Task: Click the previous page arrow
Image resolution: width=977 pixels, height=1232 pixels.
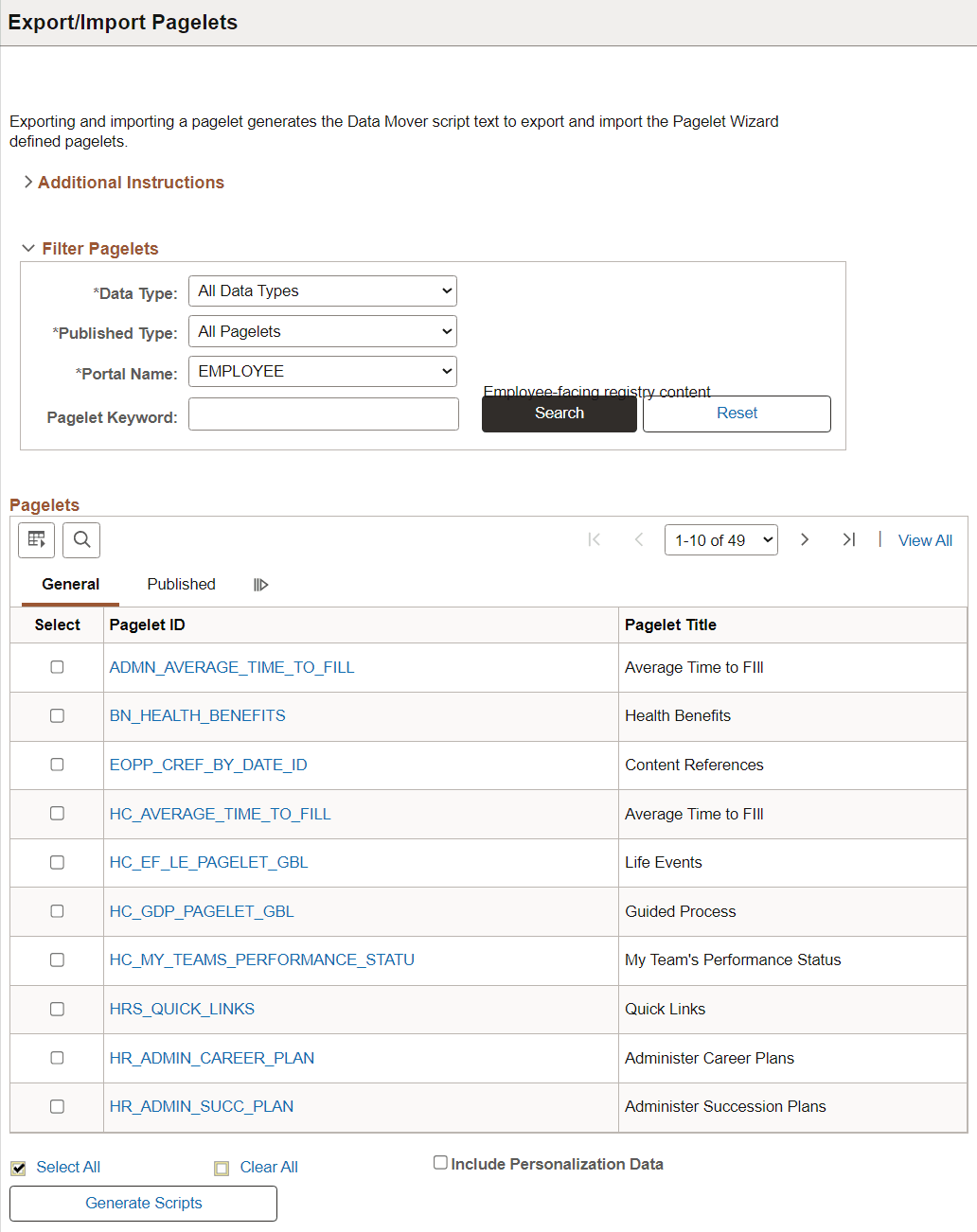Action: pyautogui.click(x=639, y=539)
